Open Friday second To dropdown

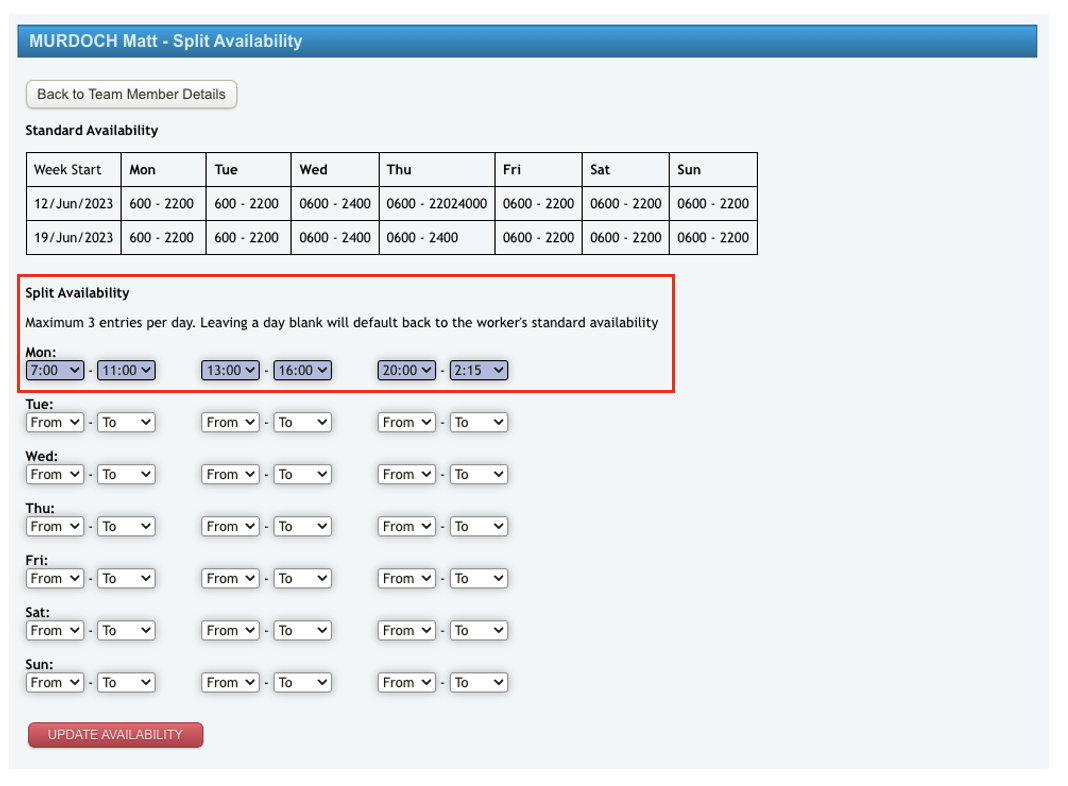(x=302, y=579)
